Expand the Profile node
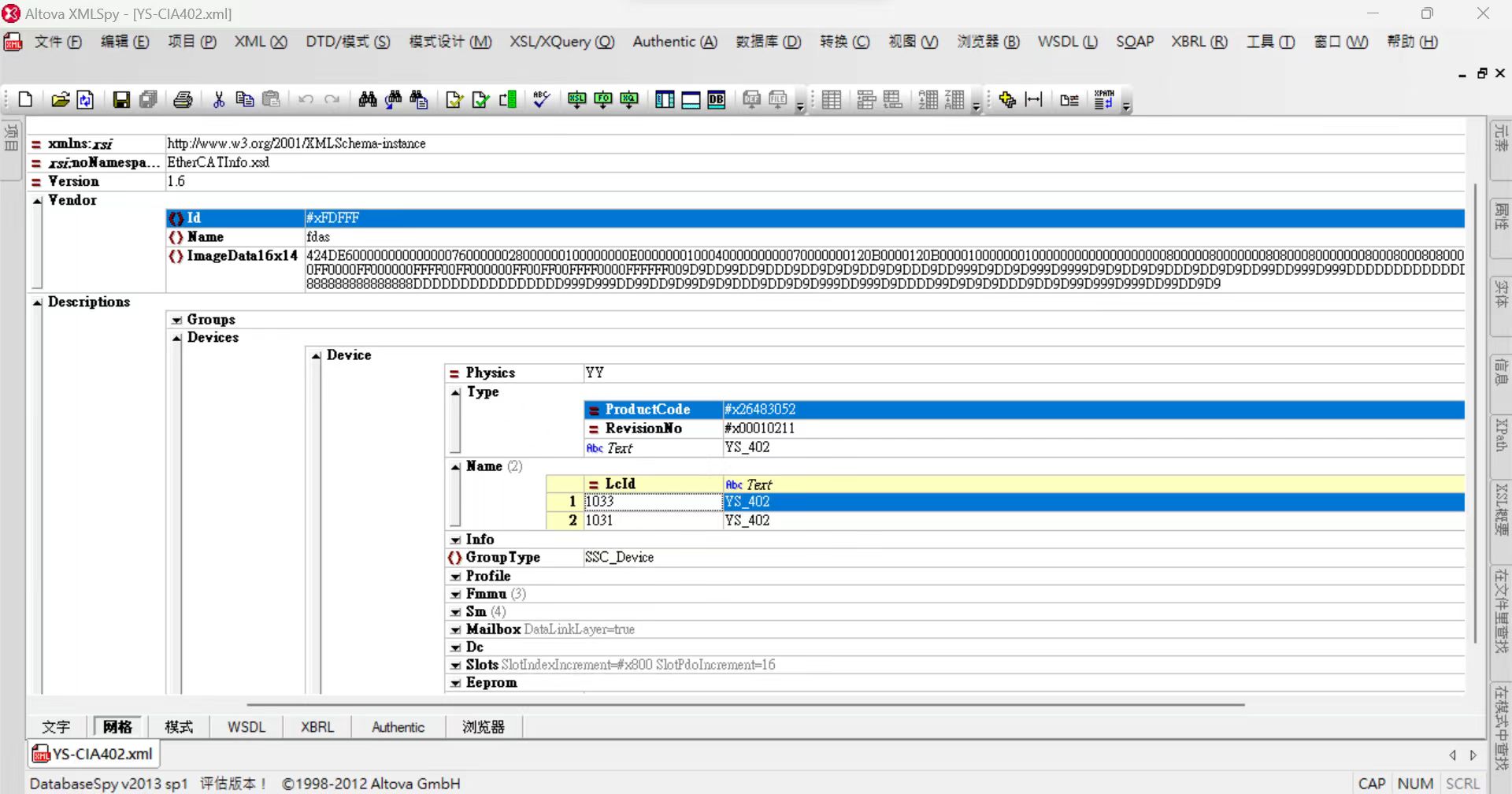The width and height of the screenshot is (1512, 794). pyautogui.click(x=455, y=577)
